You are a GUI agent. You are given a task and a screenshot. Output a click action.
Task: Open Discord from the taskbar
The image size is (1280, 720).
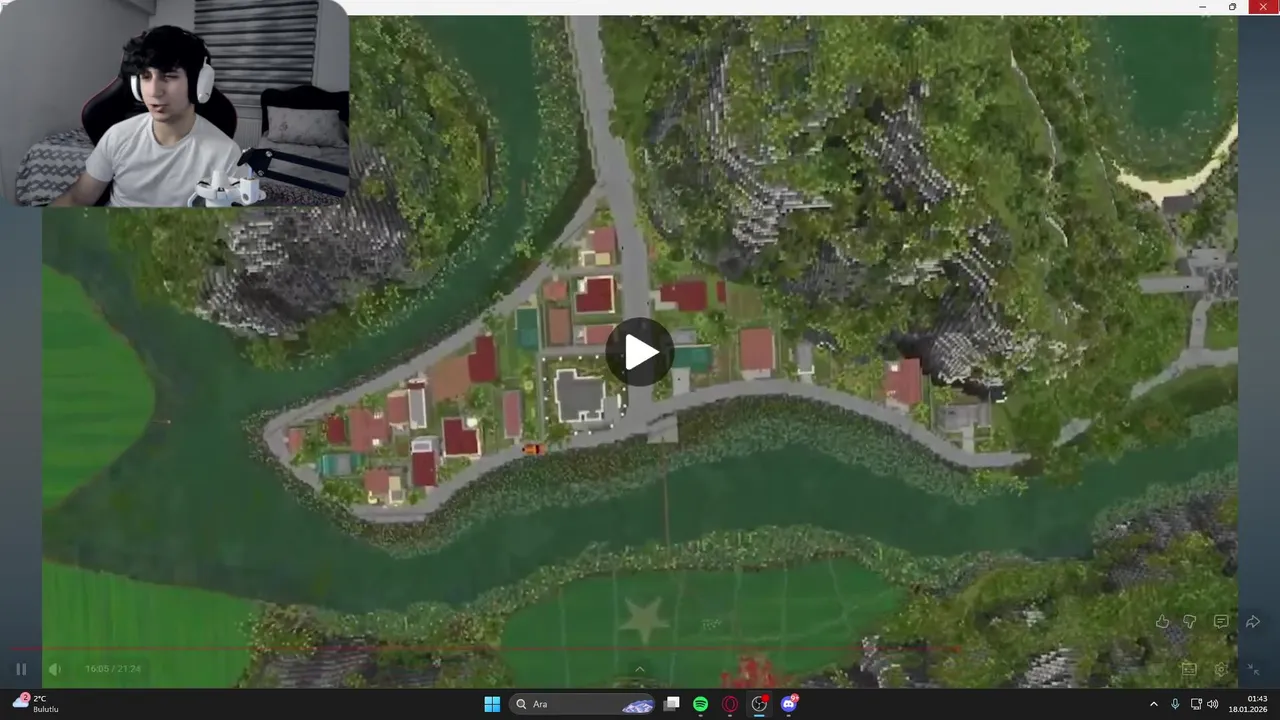(x=789, y=704)
